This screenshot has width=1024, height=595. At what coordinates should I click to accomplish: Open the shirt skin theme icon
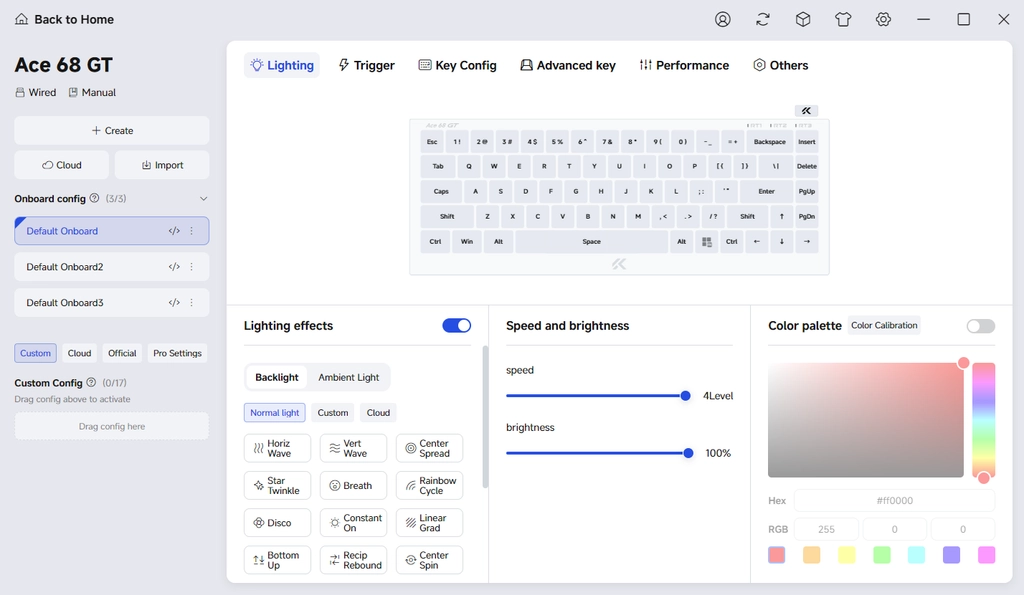[843, 20]
